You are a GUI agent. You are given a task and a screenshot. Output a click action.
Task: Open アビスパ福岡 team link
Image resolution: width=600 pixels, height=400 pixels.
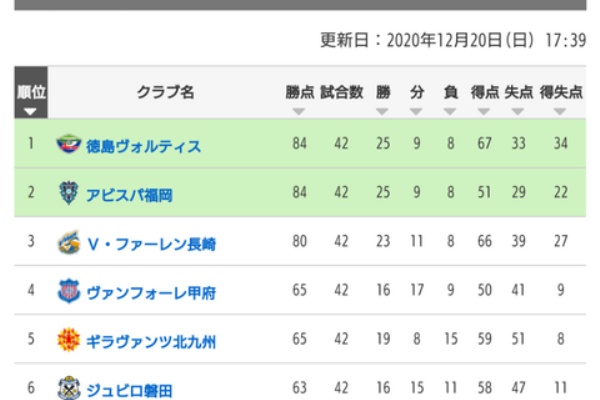pyautogui.click(x=129, y=195)
